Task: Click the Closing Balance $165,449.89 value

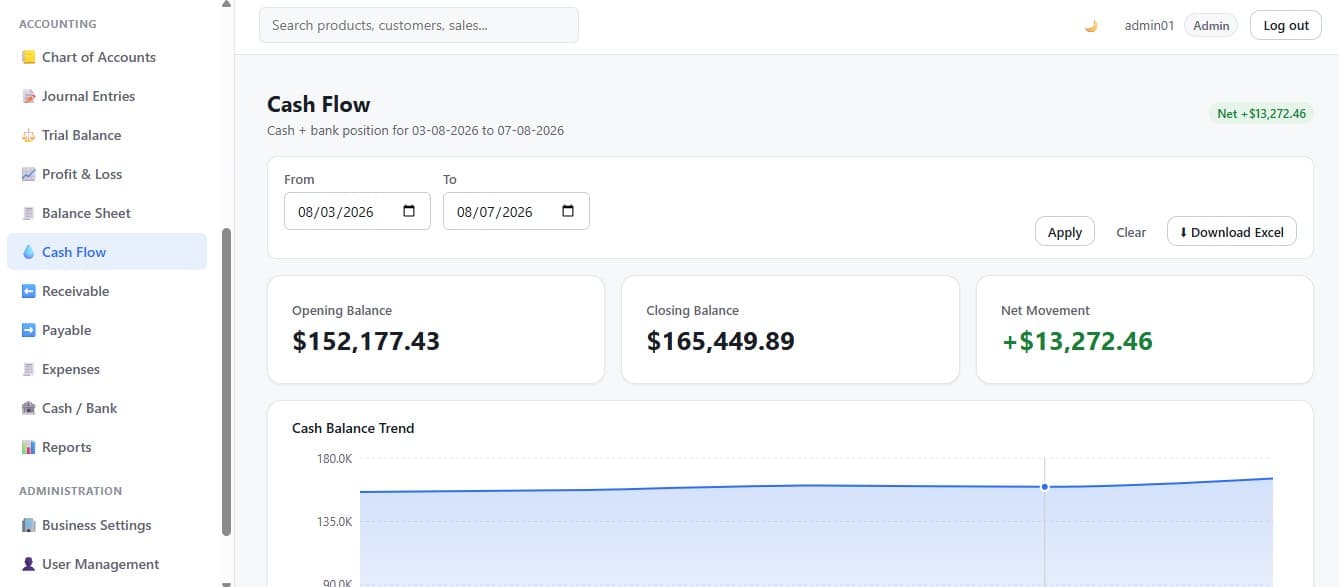Action: [x=721, y=341]
